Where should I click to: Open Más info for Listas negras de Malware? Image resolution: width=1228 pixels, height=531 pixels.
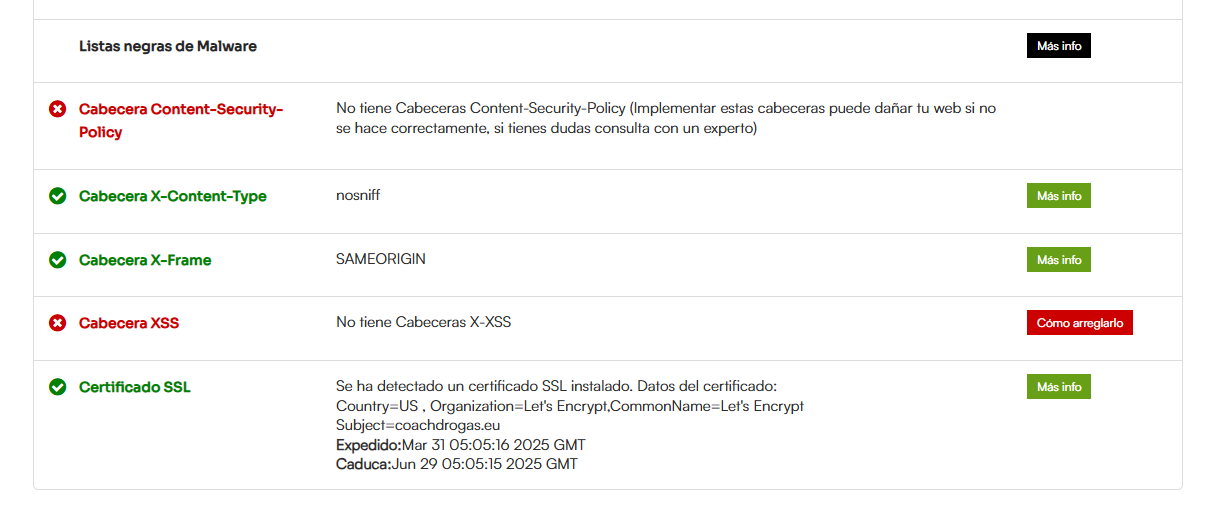(1058, 46)
